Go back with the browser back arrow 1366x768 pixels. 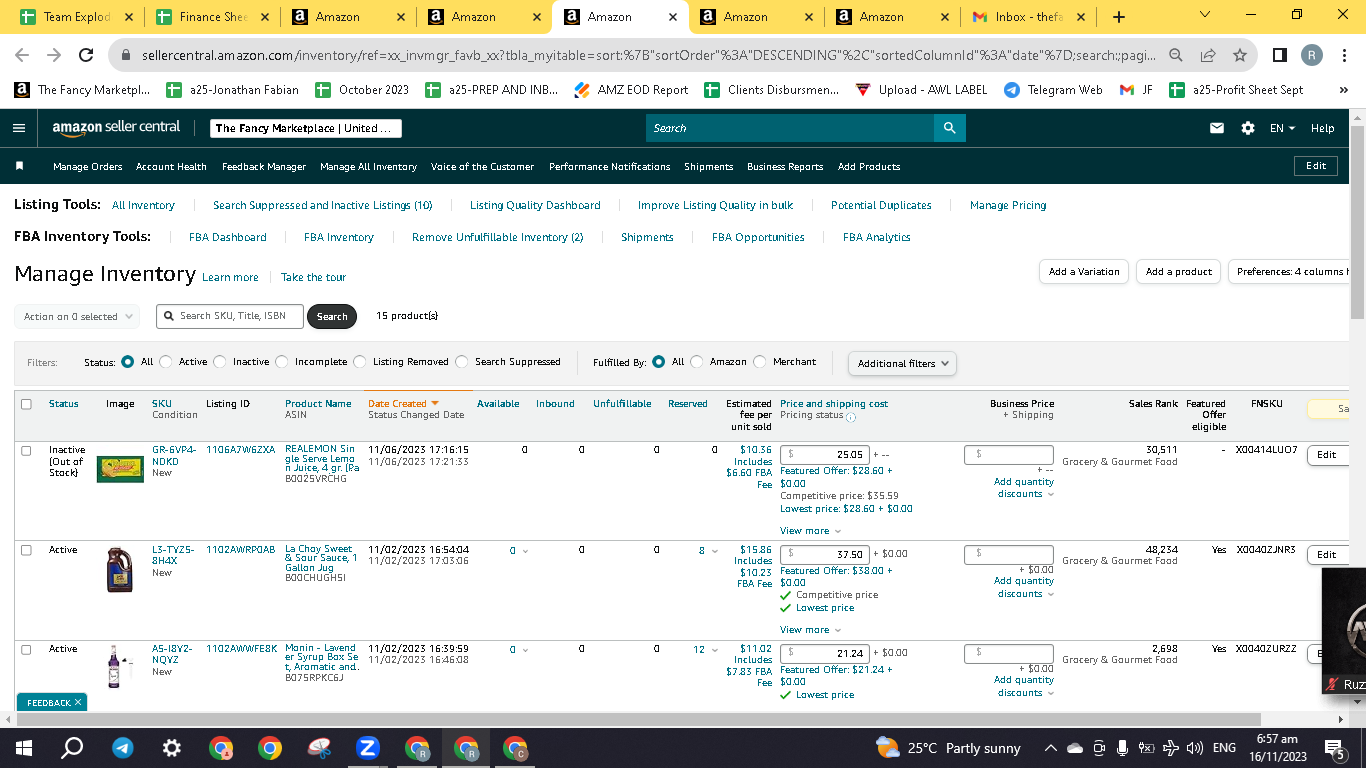[22, 55]
